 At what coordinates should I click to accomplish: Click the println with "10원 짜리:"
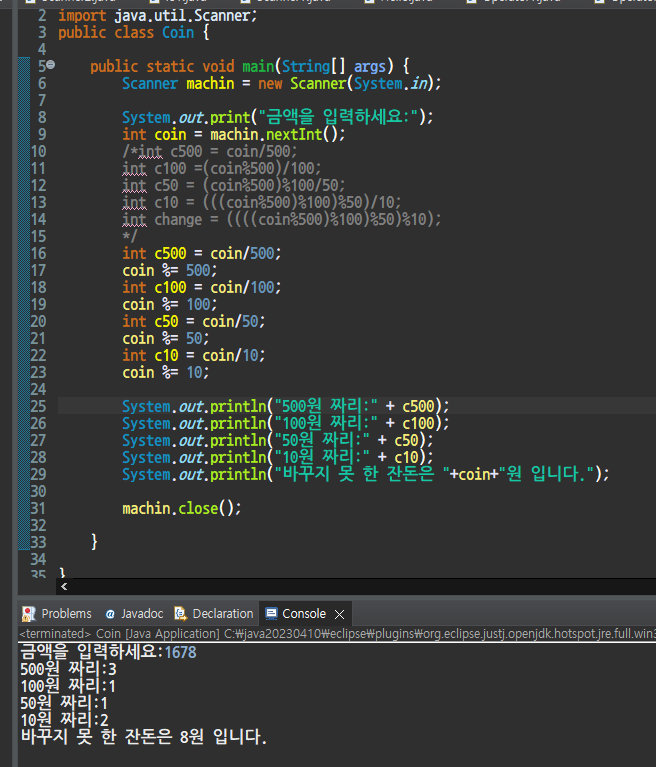click(x=277, y=457)
